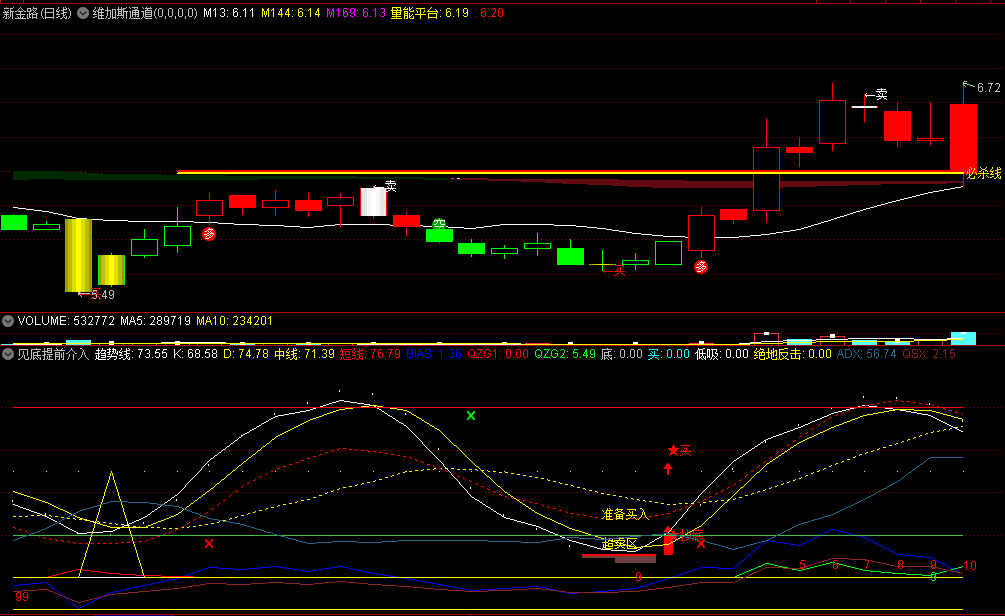Screen dimensions: 1005x616
Task: Click the cyan volume bar at far right
Action: [x=963, y=338]
